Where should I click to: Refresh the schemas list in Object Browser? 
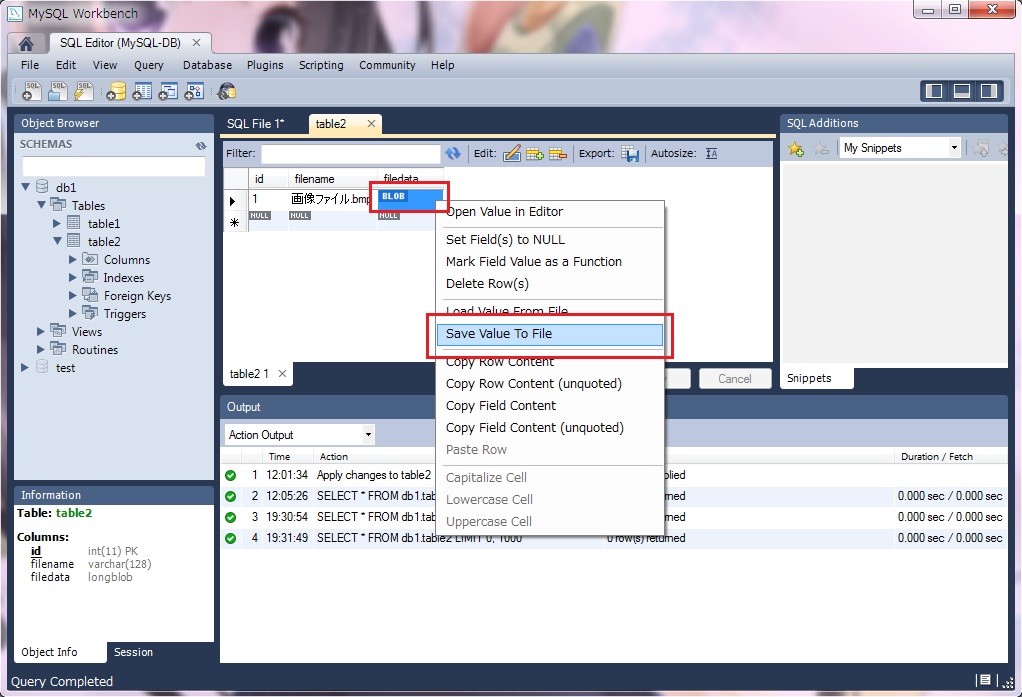[201, 145]
